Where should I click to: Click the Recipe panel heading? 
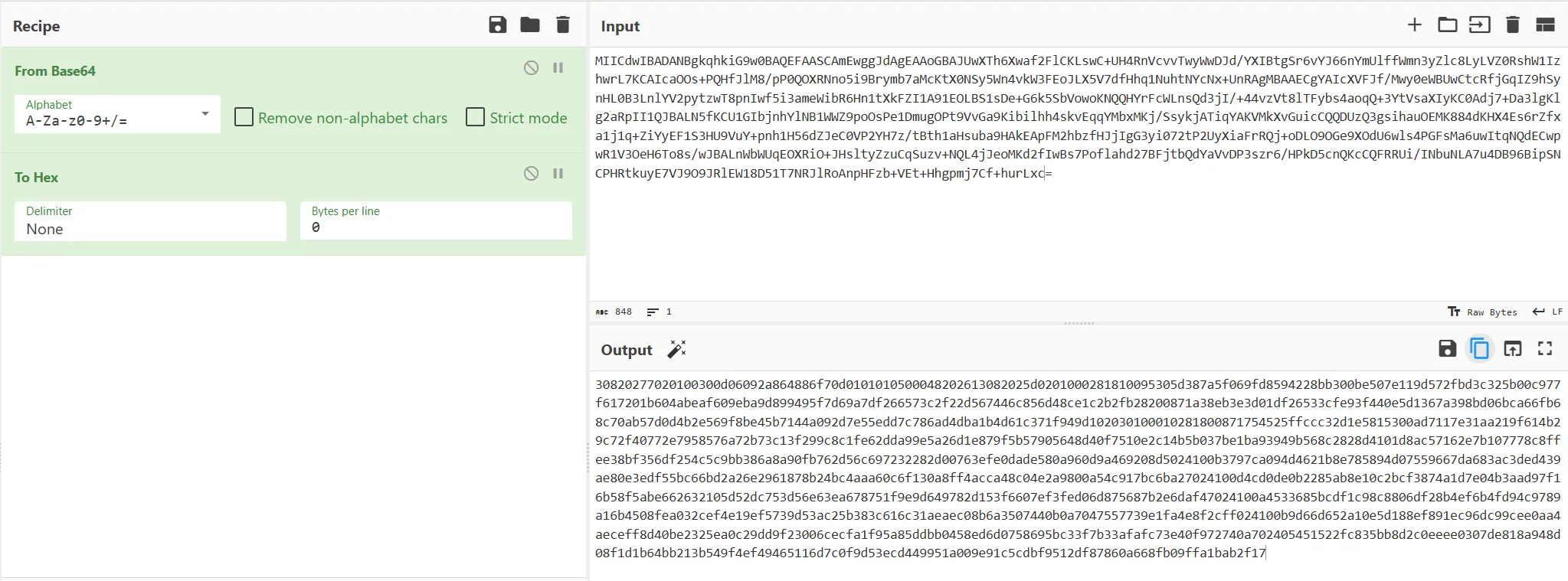pos(36,26)
